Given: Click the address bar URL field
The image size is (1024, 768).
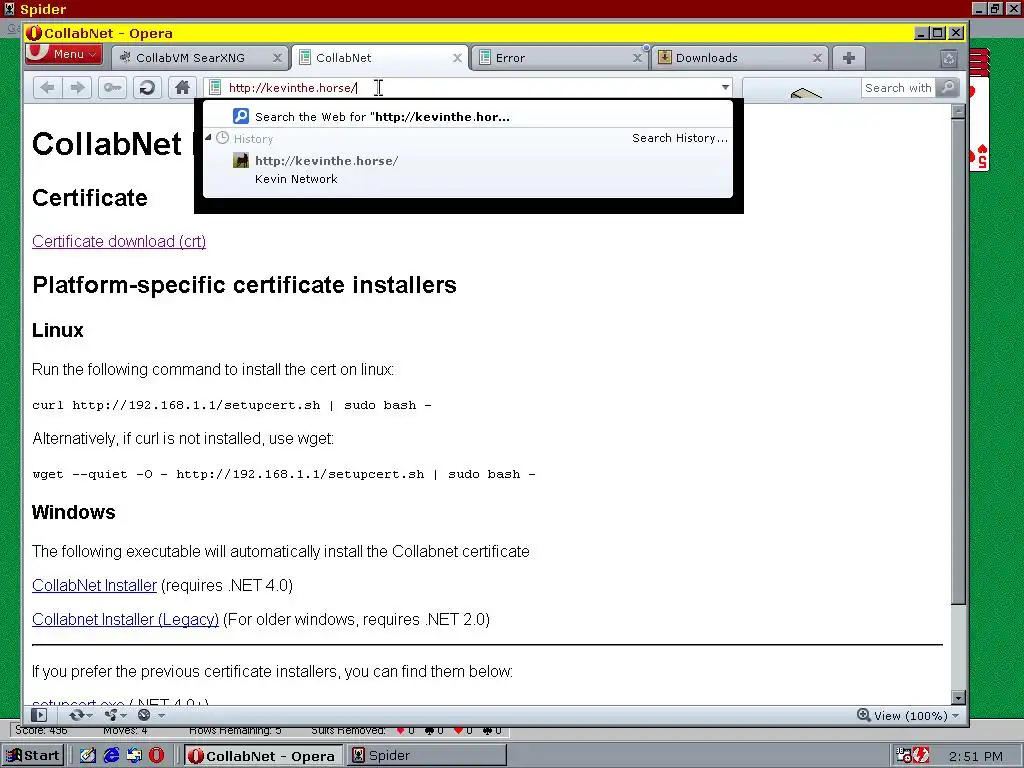Looking at the screenshot, I should [x=470, y=88].
